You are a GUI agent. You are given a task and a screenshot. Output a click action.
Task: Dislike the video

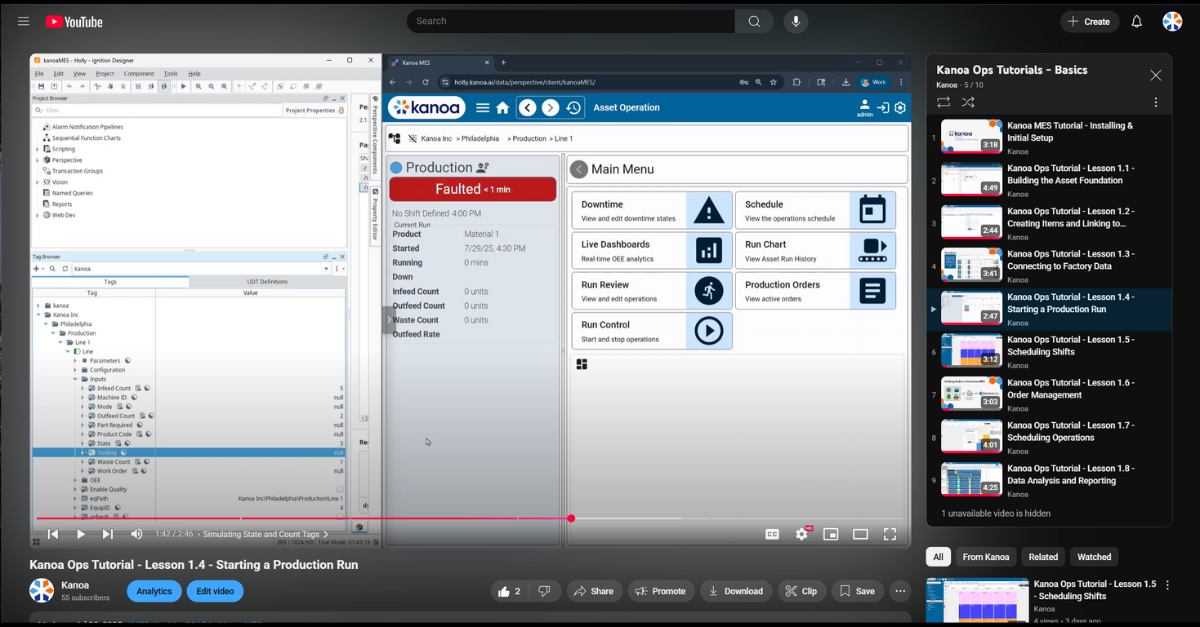[x=544, y=591]
